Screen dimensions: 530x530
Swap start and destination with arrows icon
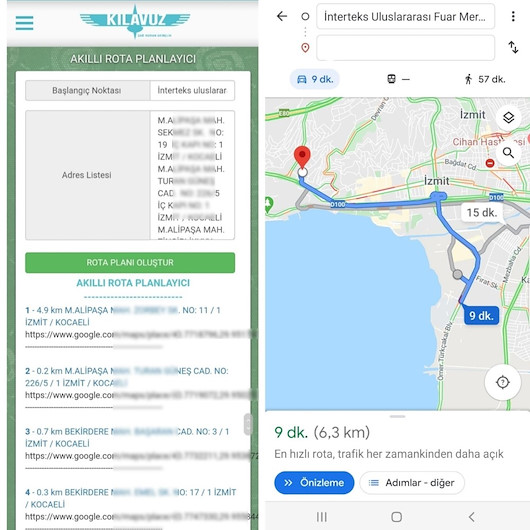tap(513, 47)
